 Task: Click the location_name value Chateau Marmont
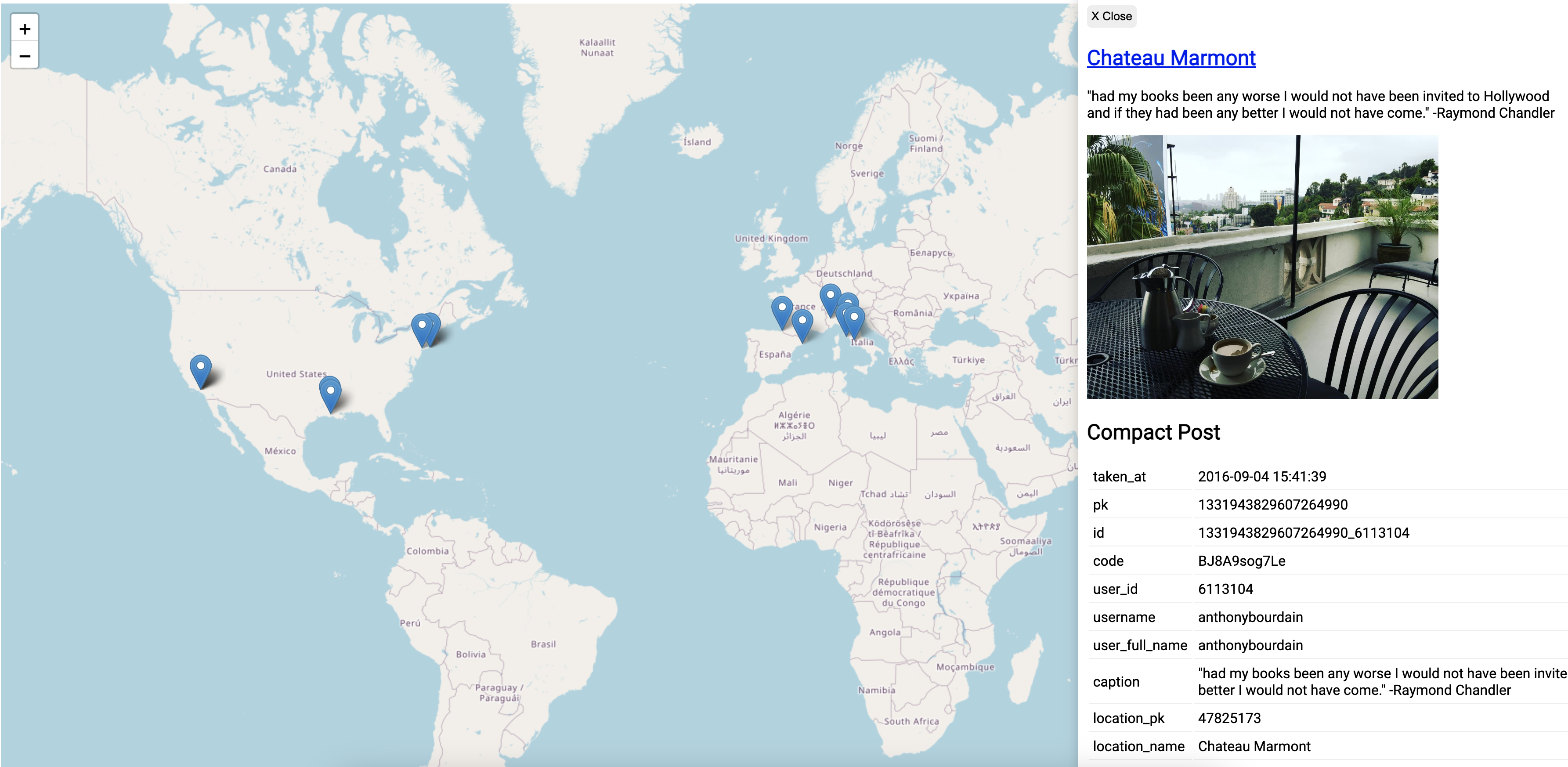[x=1254, y=746]
